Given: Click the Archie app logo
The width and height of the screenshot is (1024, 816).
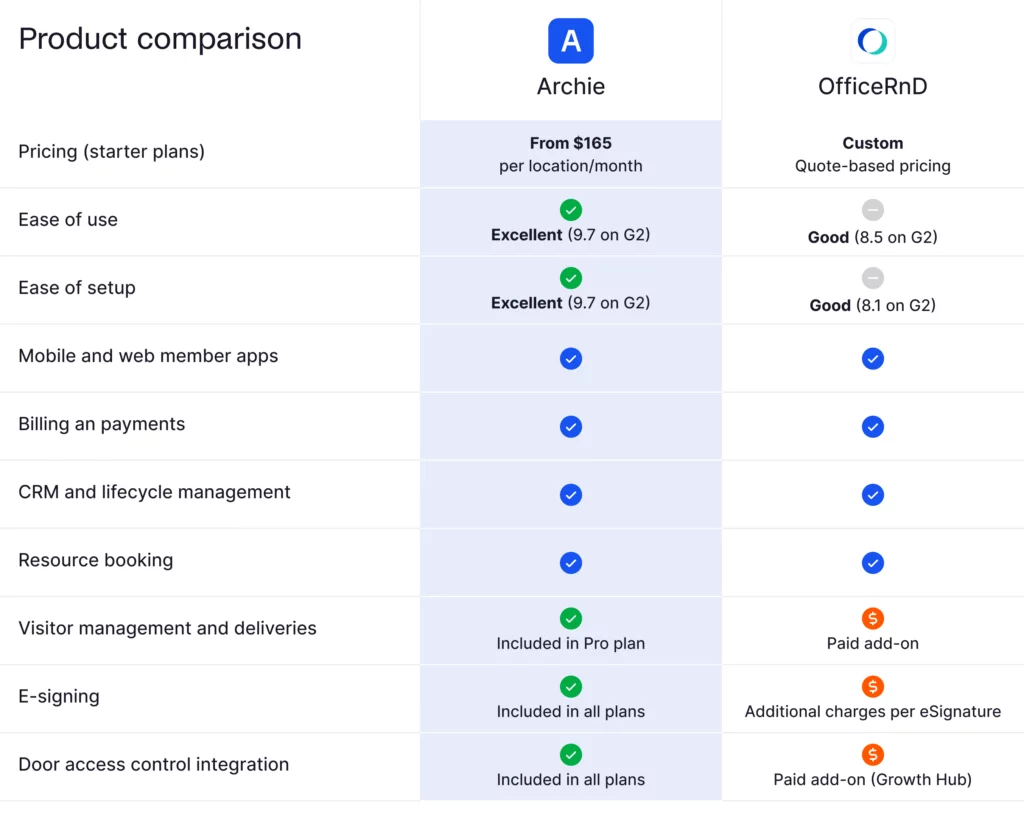Looking at the screenshot, I should [571, 41].
